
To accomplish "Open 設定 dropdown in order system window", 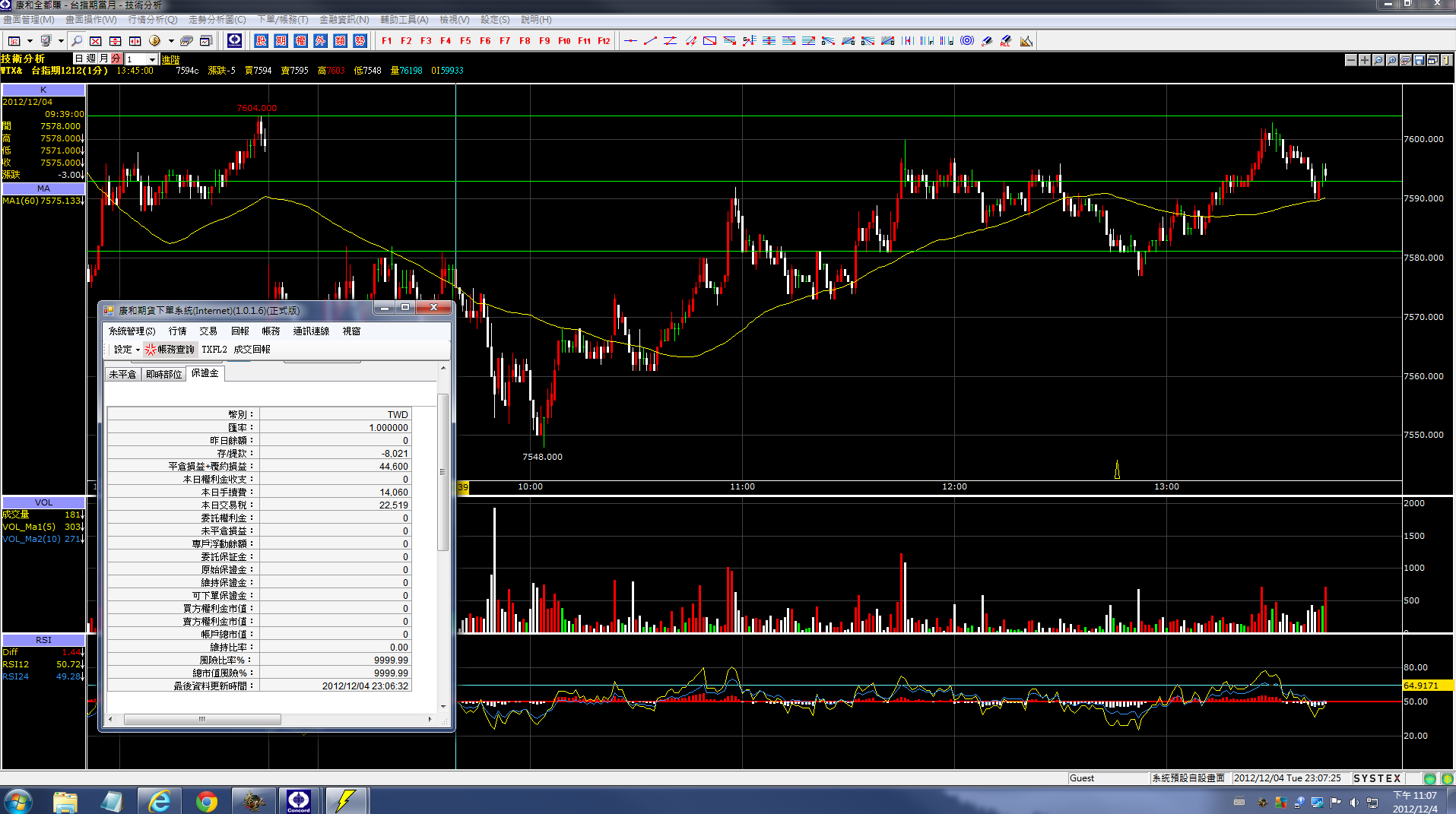I will 127,350.
